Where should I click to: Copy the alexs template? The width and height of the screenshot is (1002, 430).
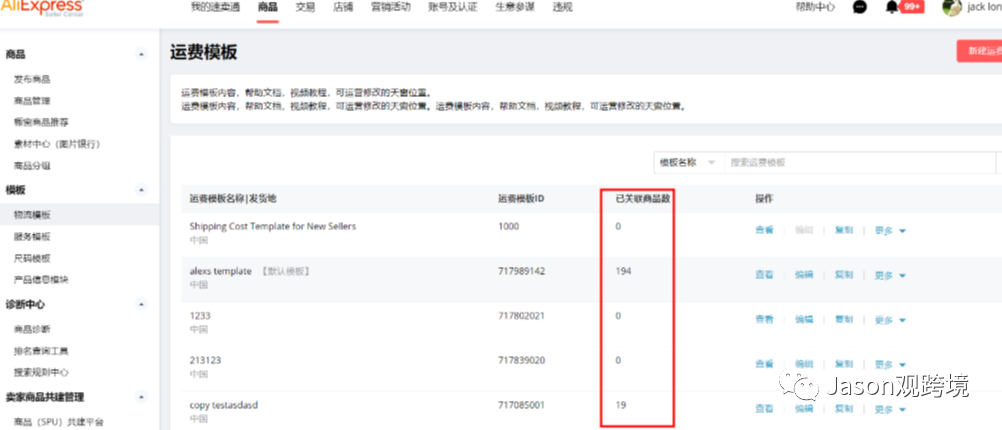tap(844, 275)
